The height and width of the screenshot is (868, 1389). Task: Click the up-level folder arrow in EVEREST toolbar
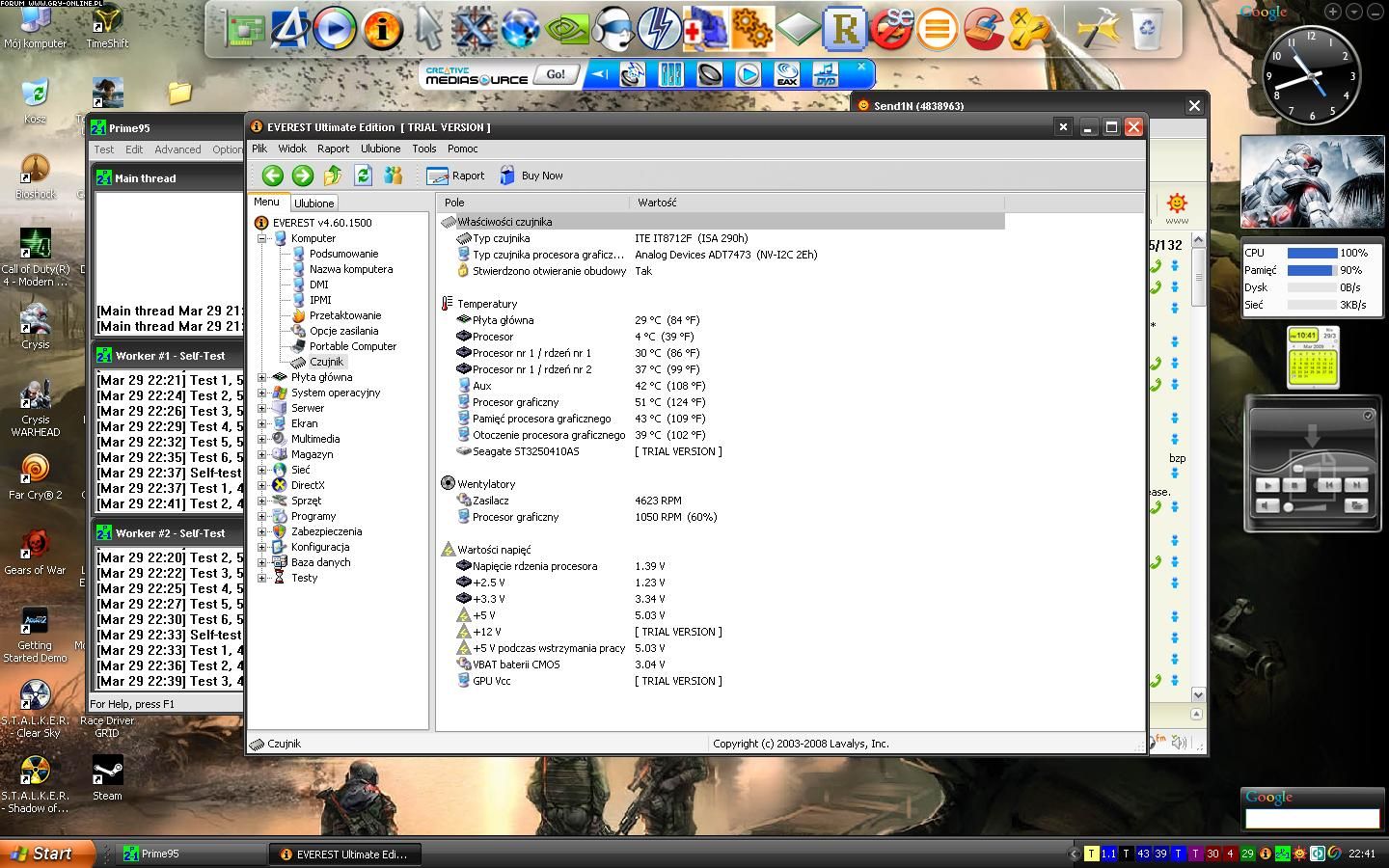(333, 175)
